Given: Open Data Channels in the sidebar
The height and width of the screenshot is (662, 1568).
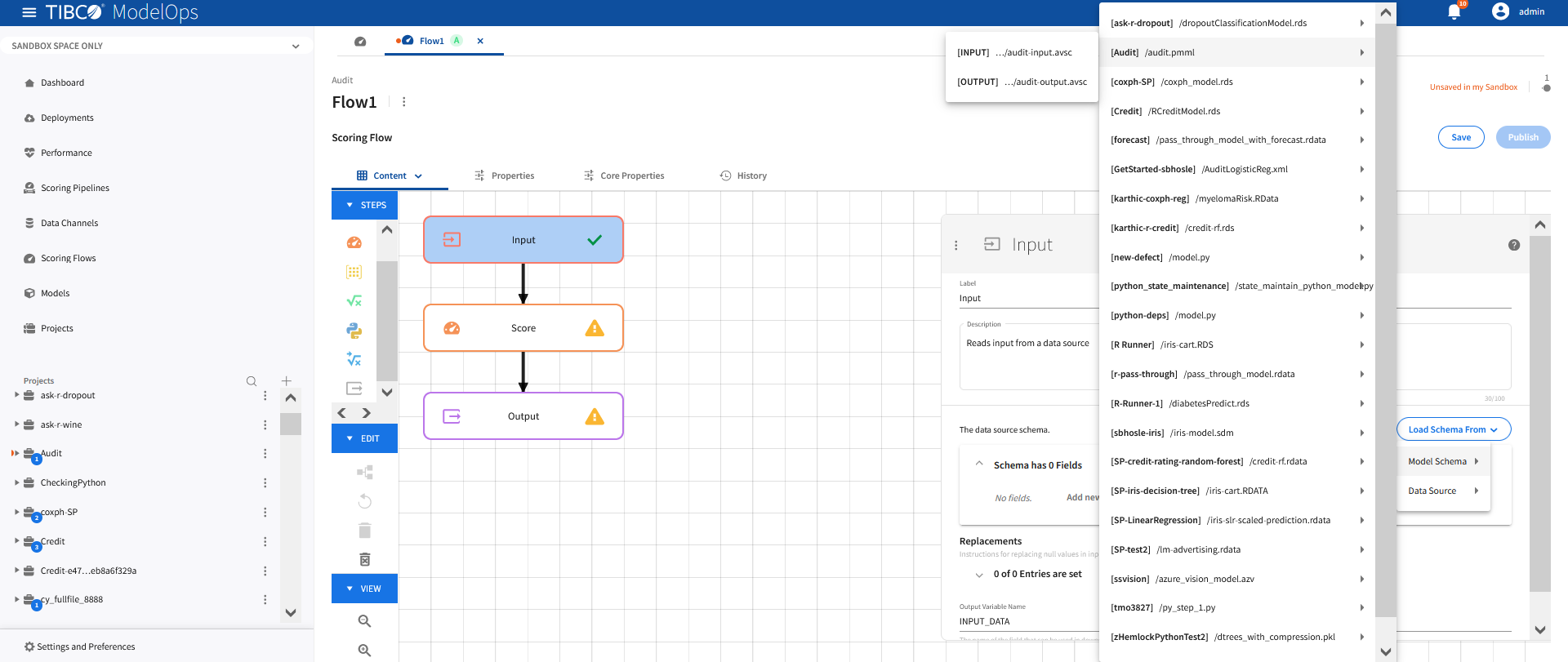Looking at the screenshot, I should pyautogui.click(x=69, y=223).
